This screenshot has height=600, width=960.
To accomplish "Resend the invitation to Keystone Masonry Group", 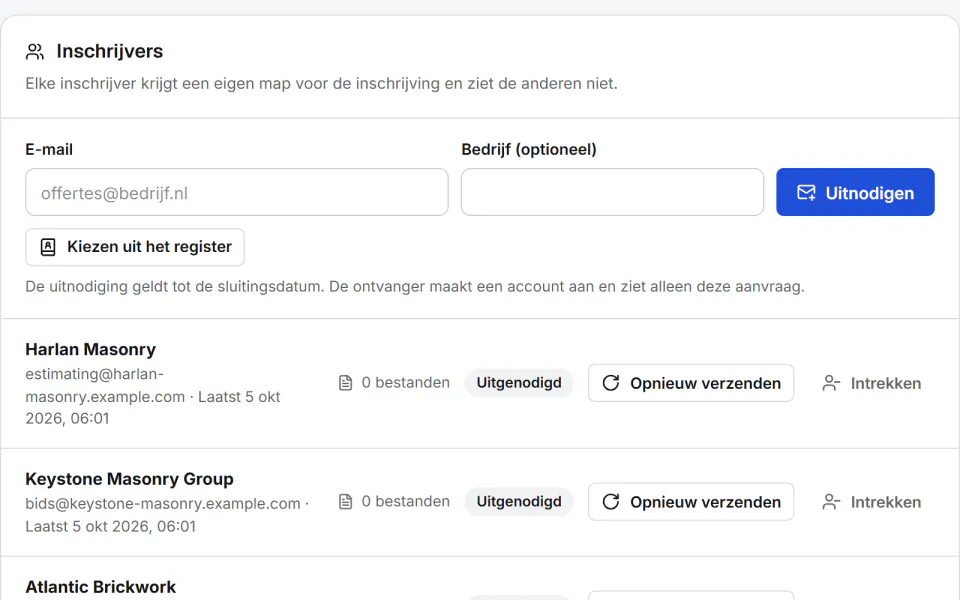I will click(x=691, y=502).
